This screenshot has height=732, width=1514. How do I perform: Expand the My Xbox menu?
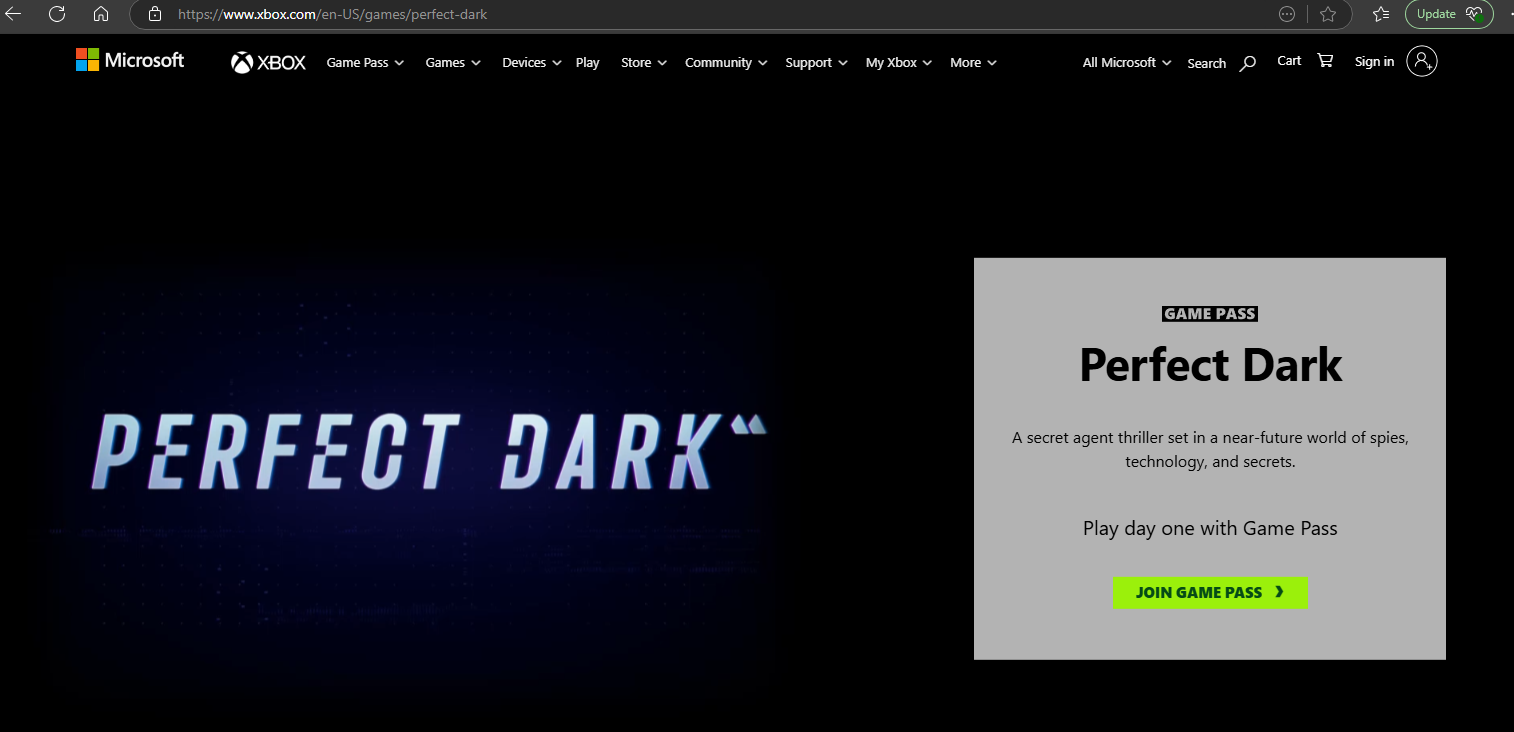point(899,62)
